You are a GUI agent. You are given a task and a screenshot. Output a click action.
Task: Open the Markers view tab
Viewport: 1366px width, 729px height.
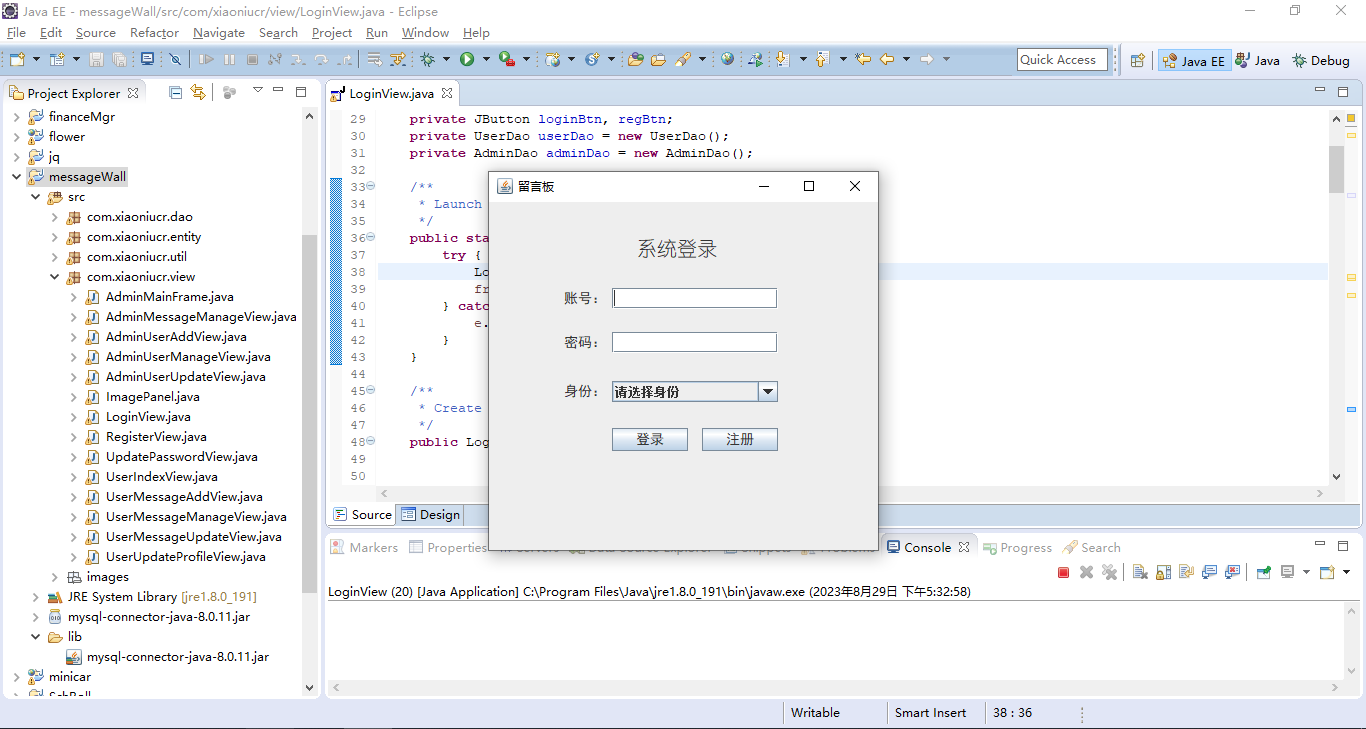coord(365,547)
